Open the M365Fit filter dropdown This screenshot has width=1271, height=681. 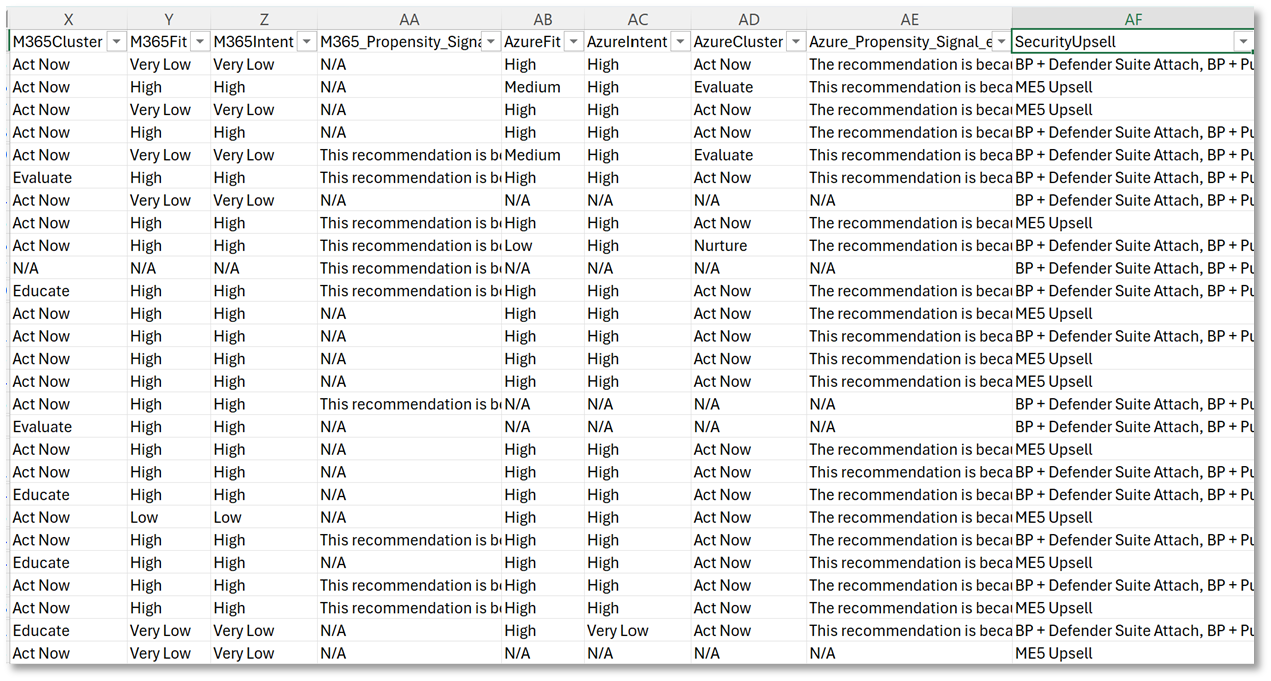(200, 42)
